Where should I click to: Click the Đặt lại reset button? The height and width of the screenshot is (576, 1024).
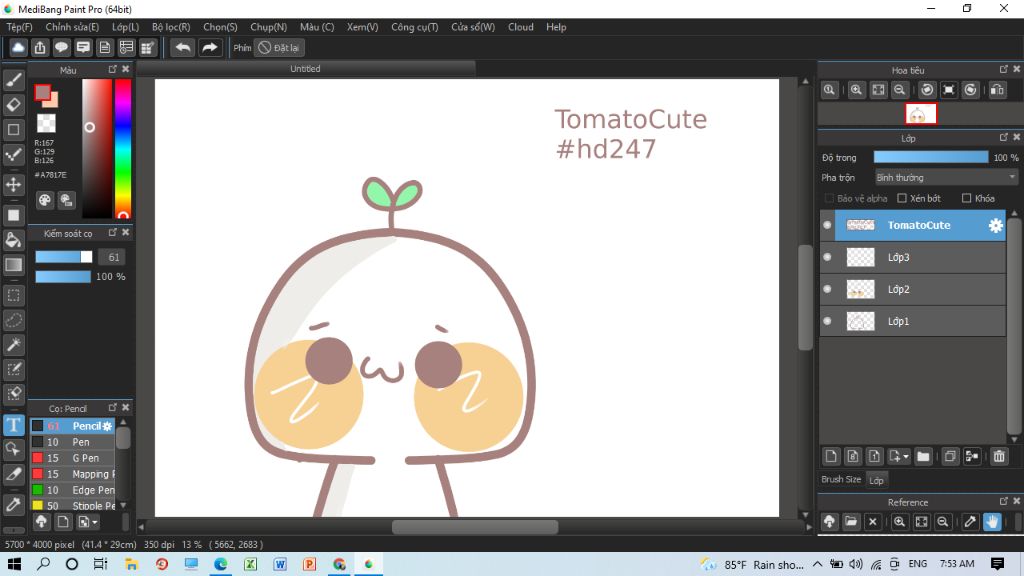280,48
